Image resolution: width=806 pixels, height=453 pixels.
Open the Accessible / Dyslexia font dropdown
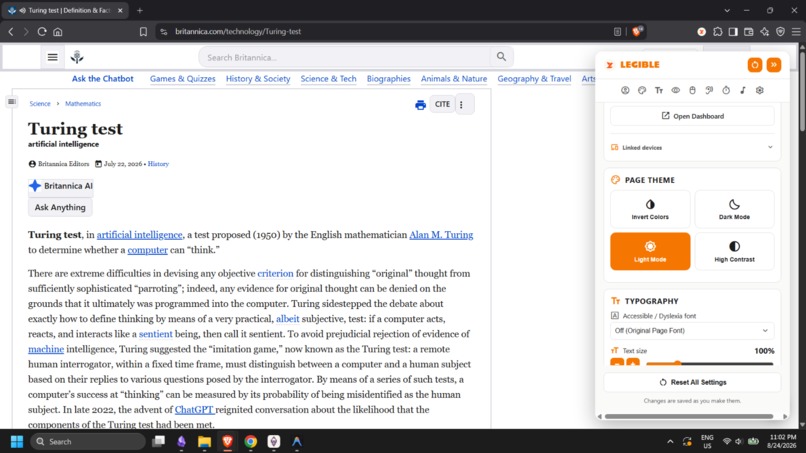692,331
